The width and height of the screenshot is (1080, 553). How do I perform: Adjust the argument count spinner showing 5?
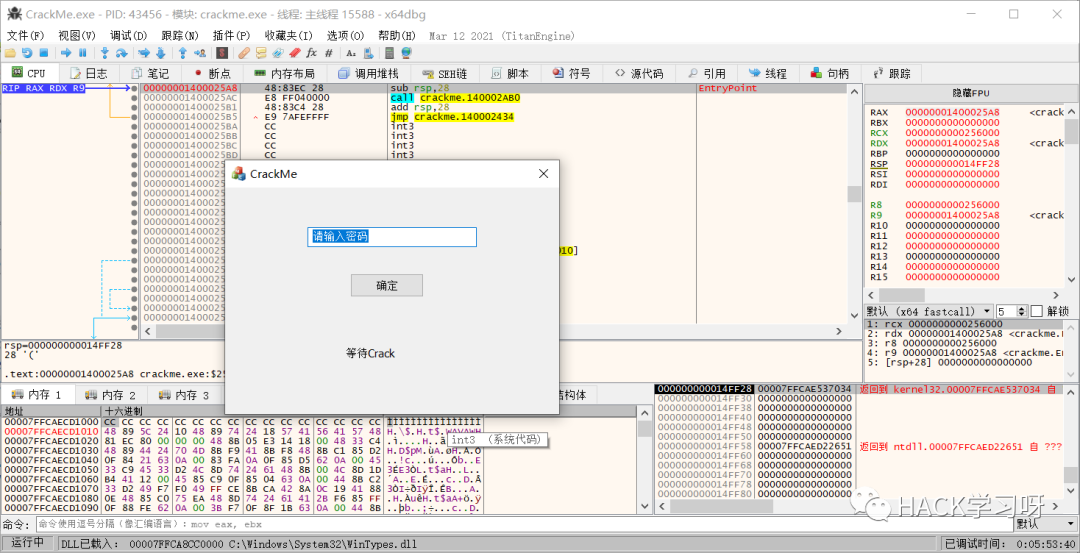1010,311
